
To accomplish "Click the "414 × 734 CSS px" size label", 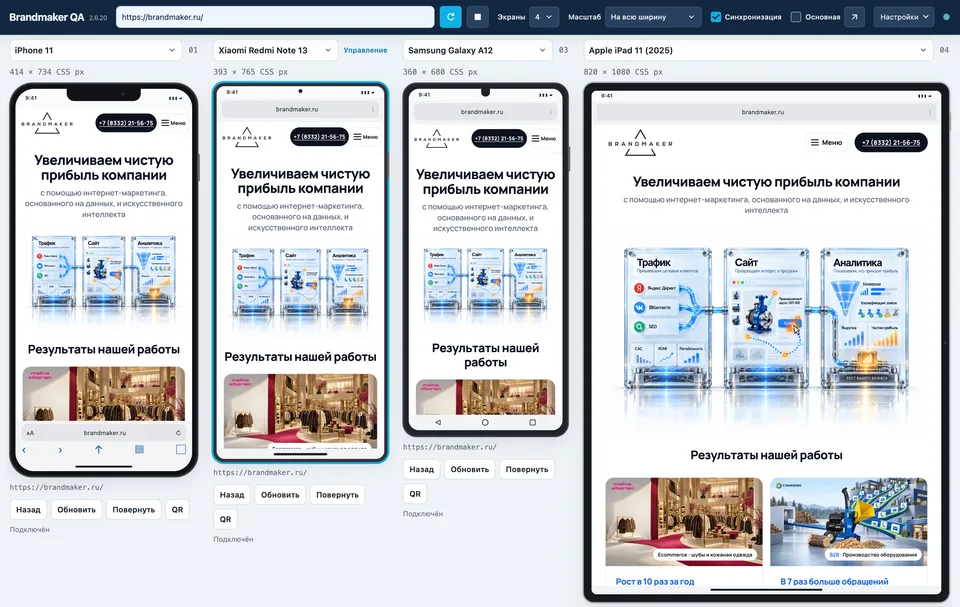I will coord(47,72).
